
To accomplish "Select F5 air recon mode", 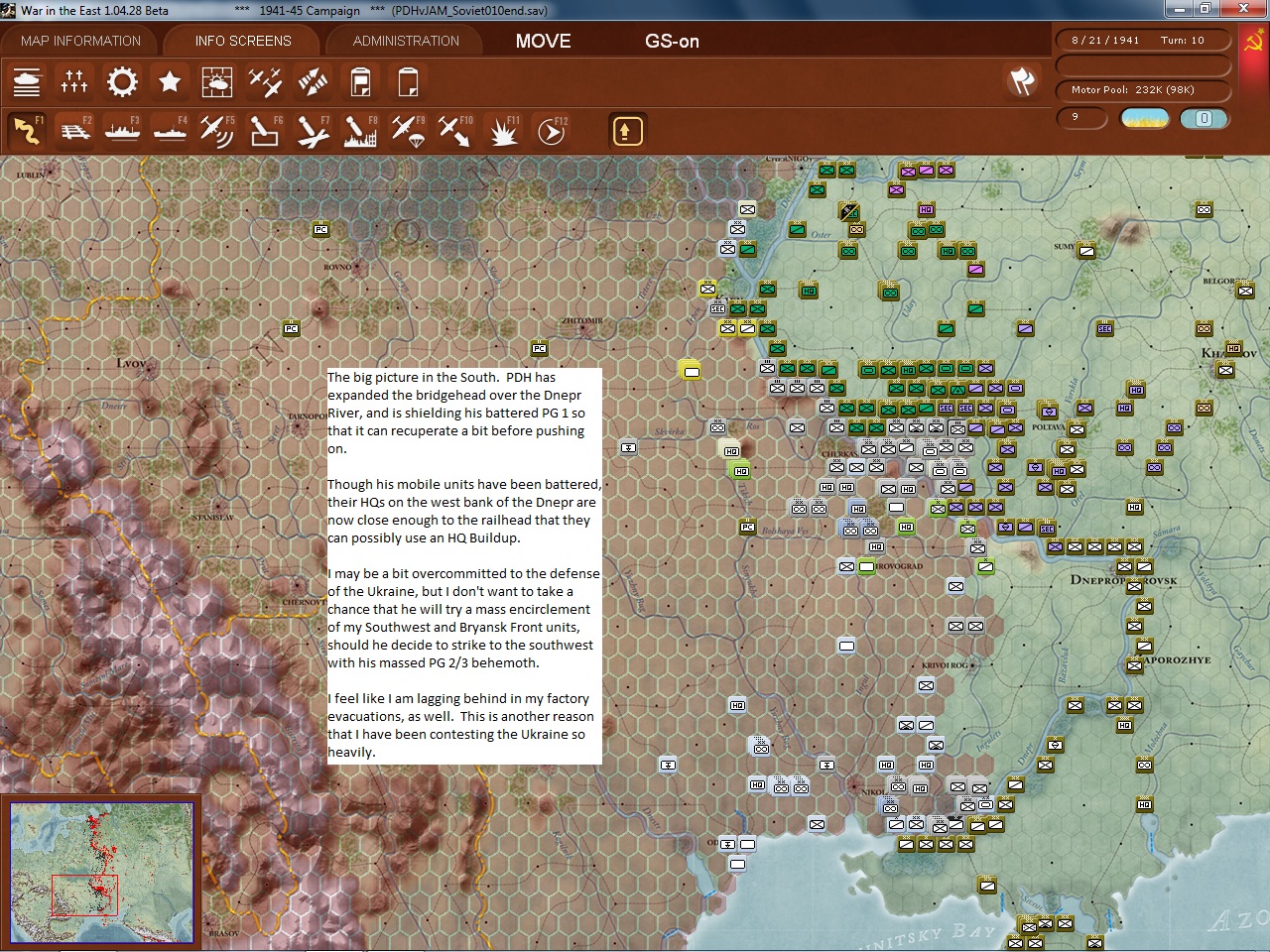I will tap(217, 131).
